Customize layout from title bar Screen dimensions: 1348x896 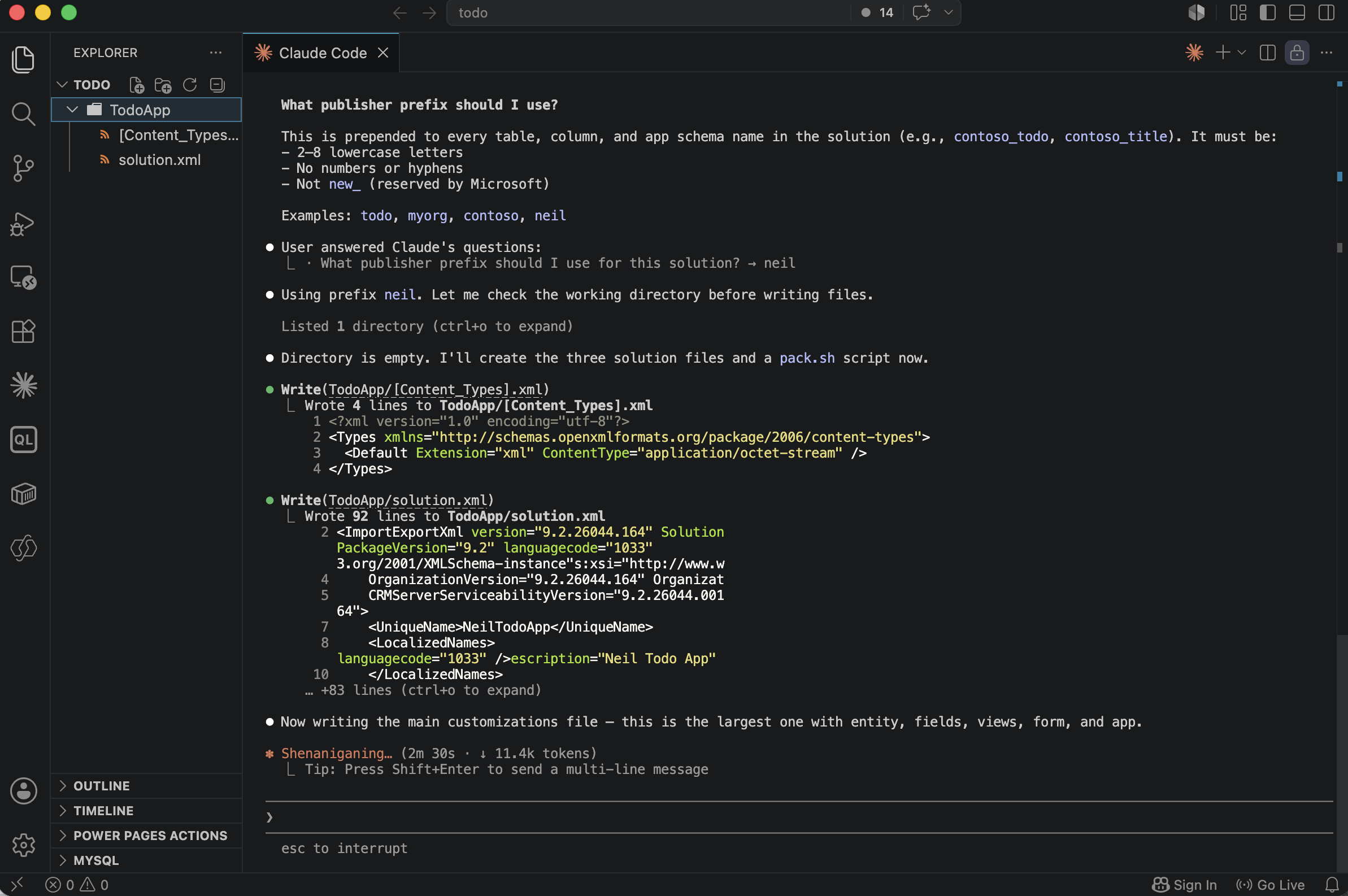tap(1238, 12)
